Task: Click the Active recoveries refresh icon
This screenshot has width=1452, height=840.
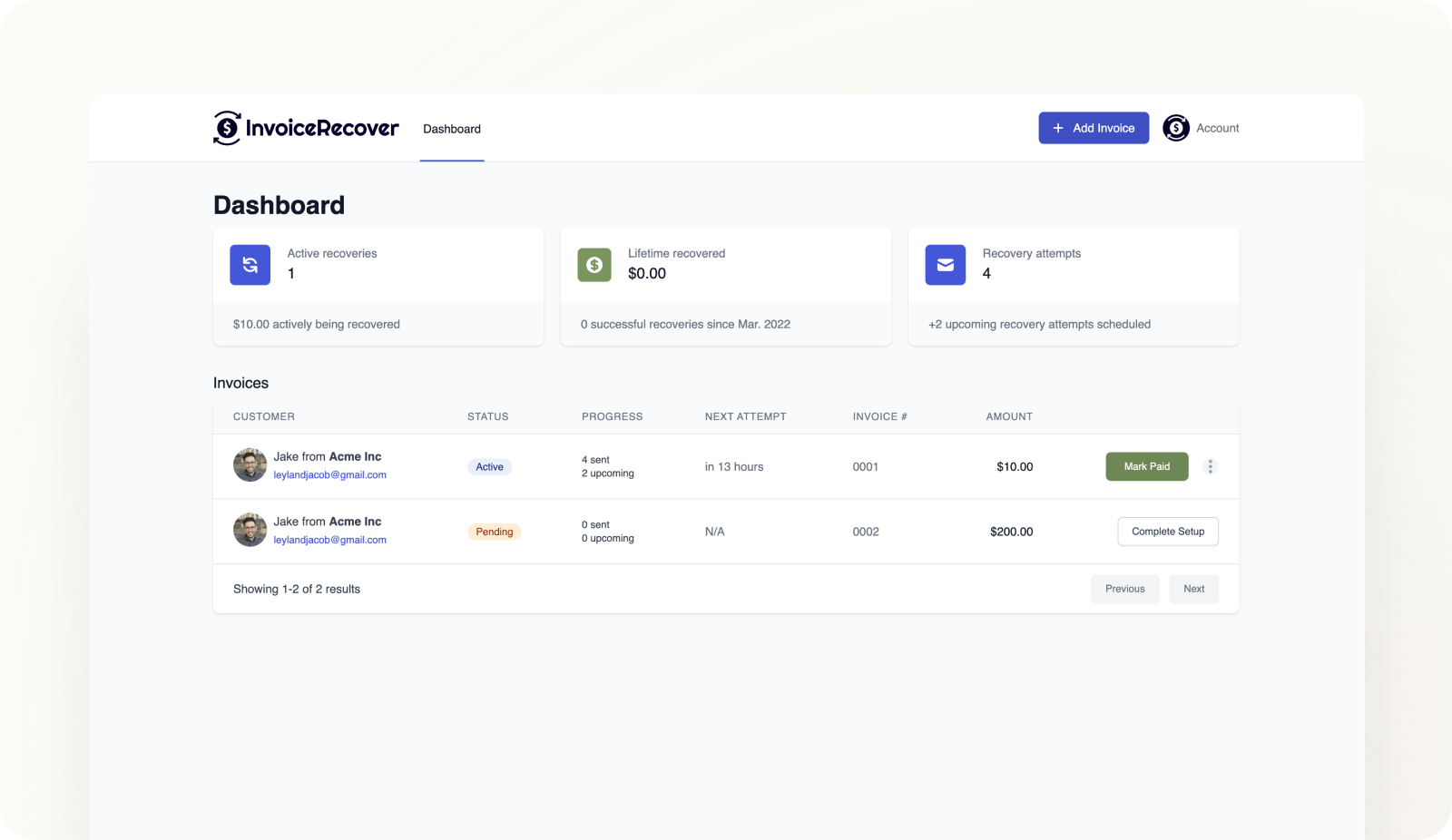Action: [250, 265]
